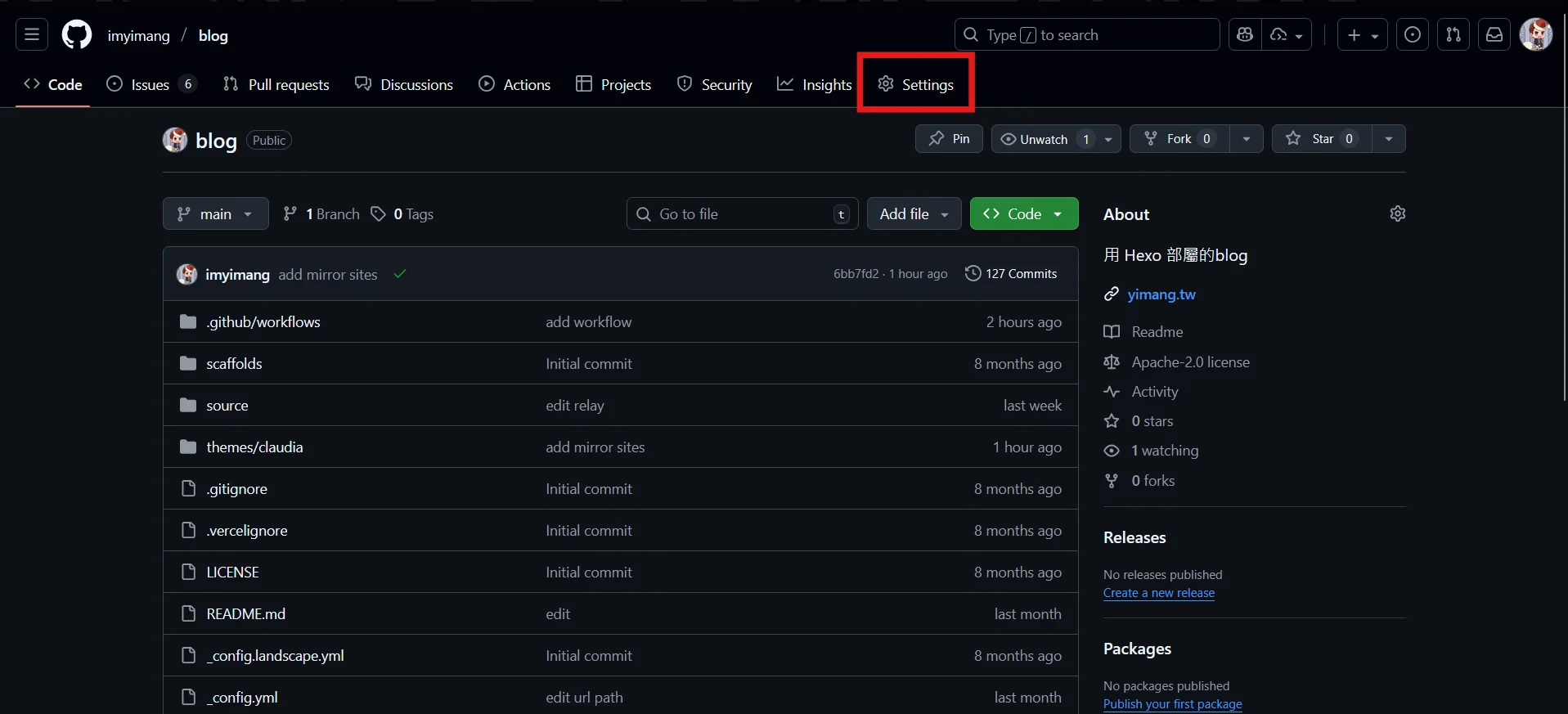This screenshot has width=1568, height=714.
Task: Open the hamburger navigation menu
Action: pos(32,35)
